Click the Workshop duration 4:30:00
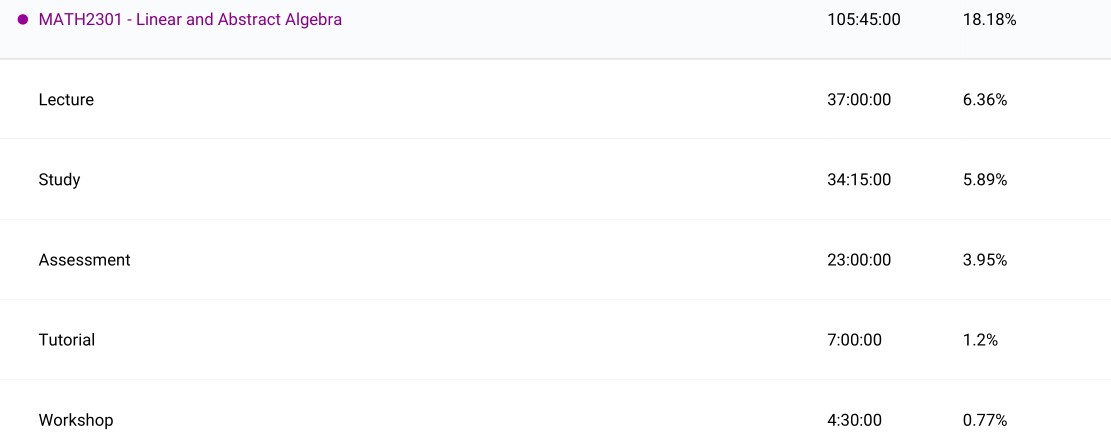The image size is (1111, 448). tap(855, 420)
